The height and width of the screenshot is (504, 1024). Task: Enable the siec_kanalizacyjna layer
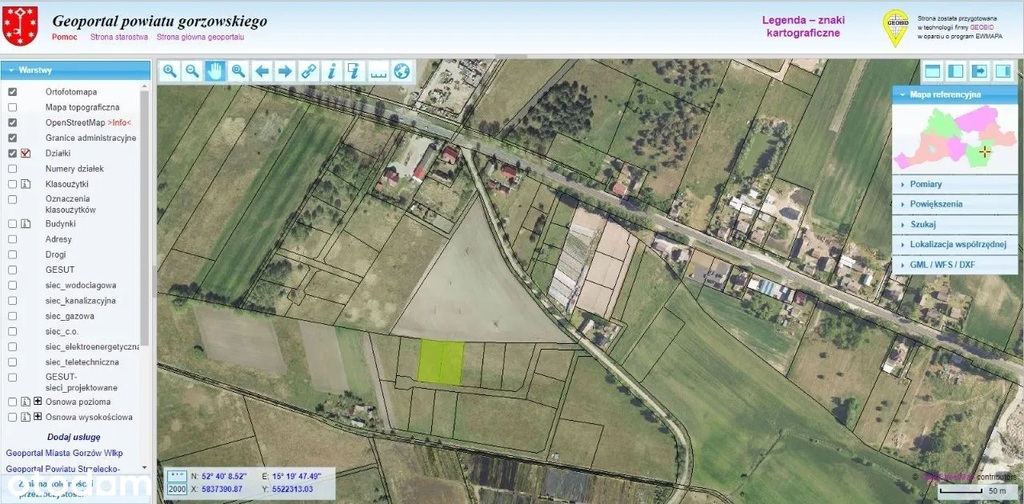point(12,301)
